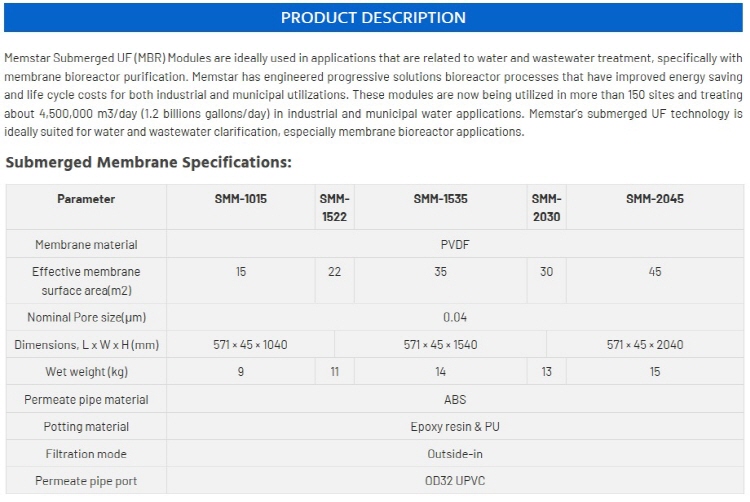This screenshot has height=502, width=750.
Task: Click the OD32 UPVC pipe port value
Action: [x=455, y=481]
